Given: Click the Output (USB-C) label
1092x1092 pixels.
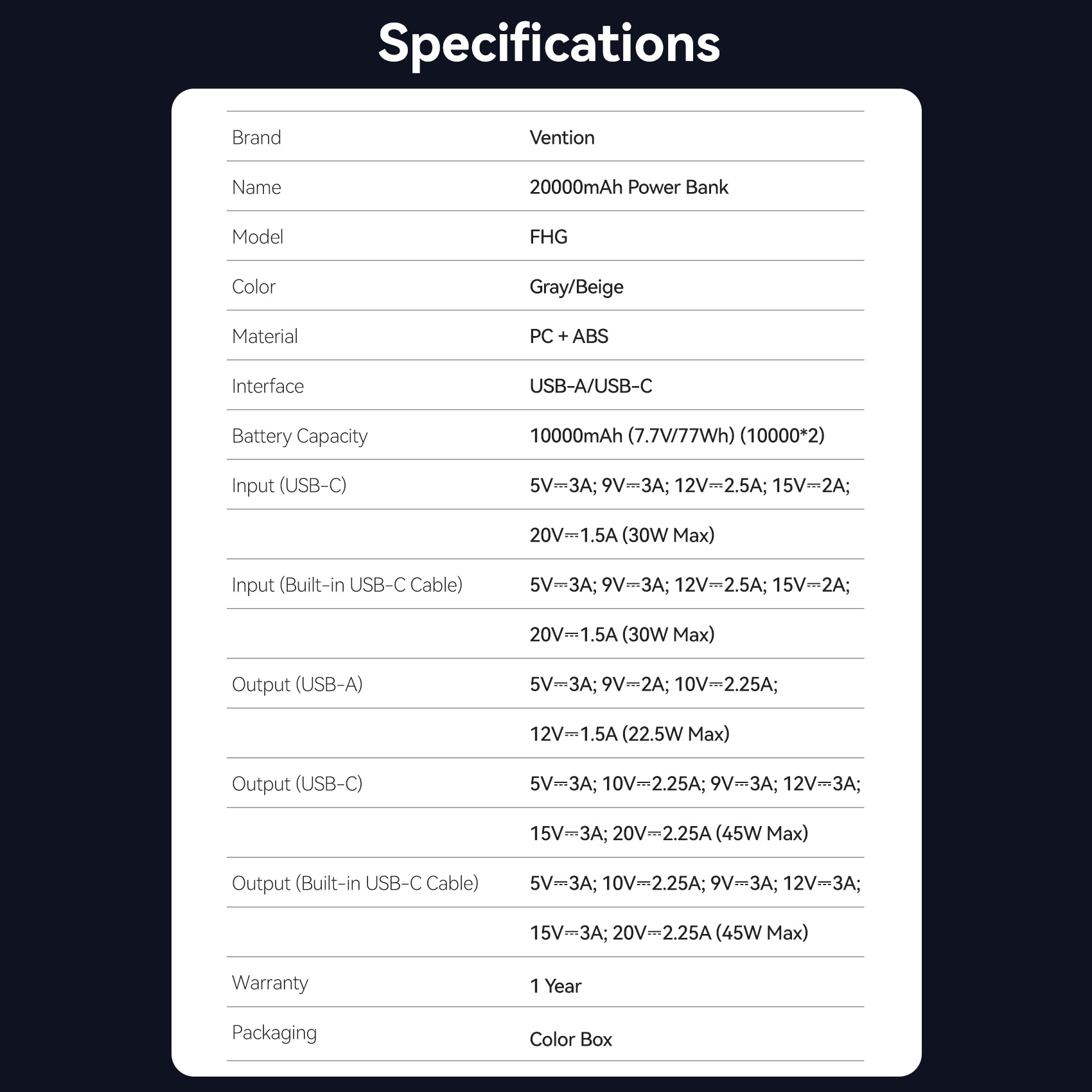Looking at the screenshot, I should coord(297,784).
